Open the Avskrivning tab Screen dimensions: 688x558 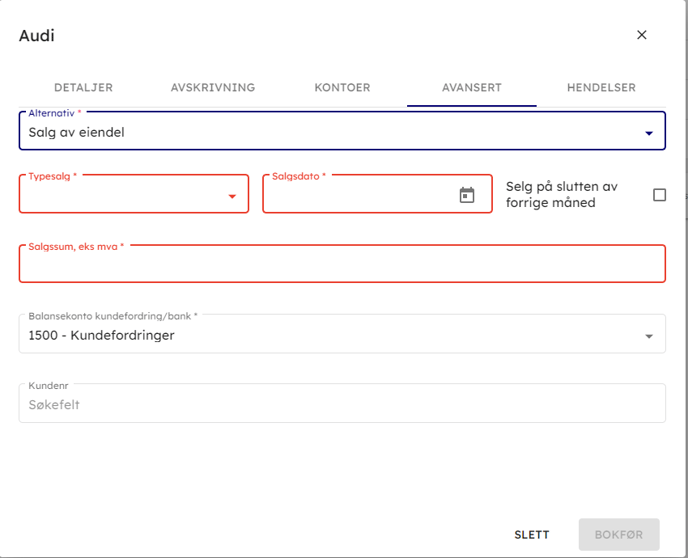click(213, 88)
